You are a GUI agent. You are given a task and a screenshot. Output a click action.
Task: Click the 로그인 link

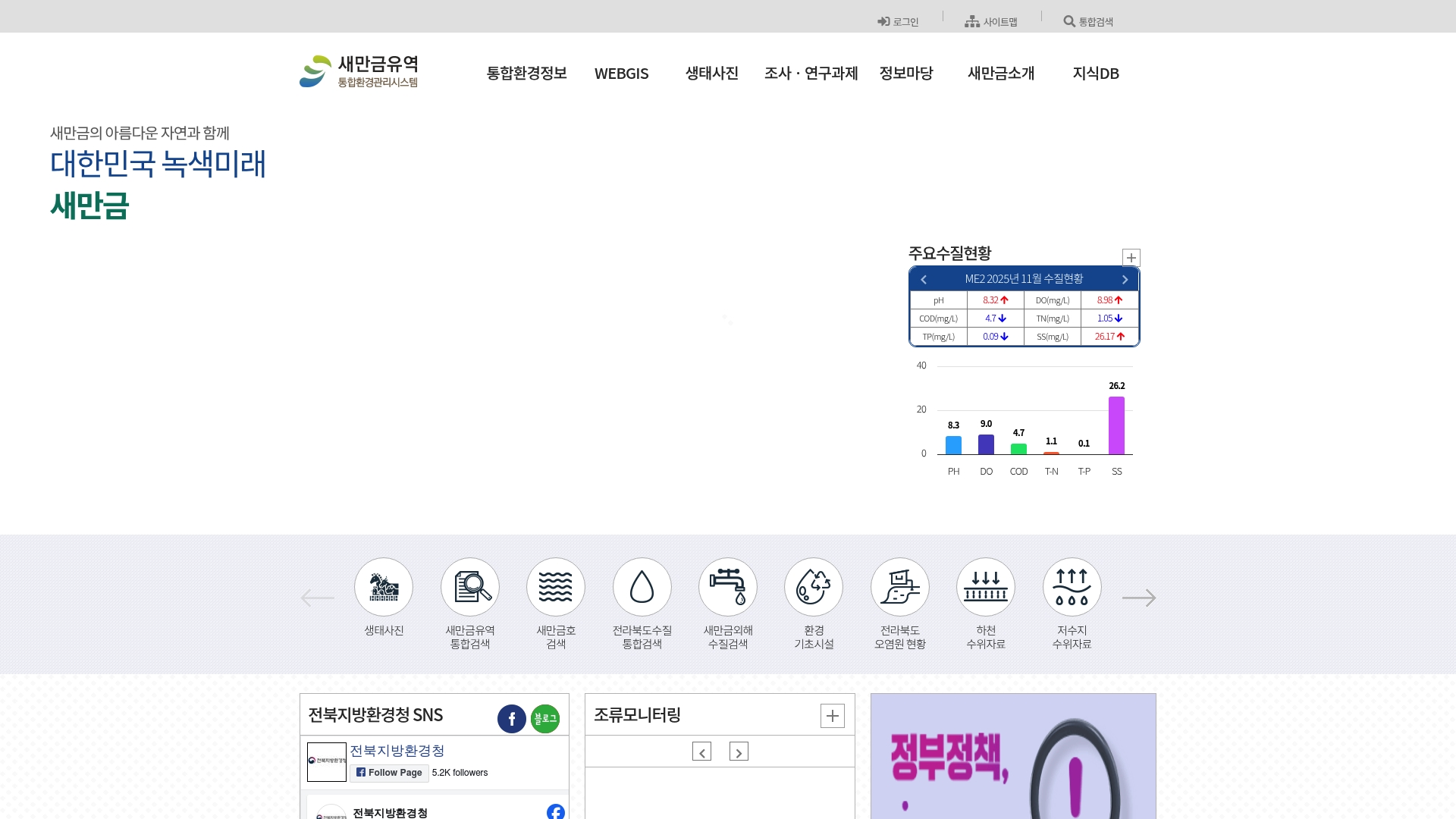[x=898, y=20]
